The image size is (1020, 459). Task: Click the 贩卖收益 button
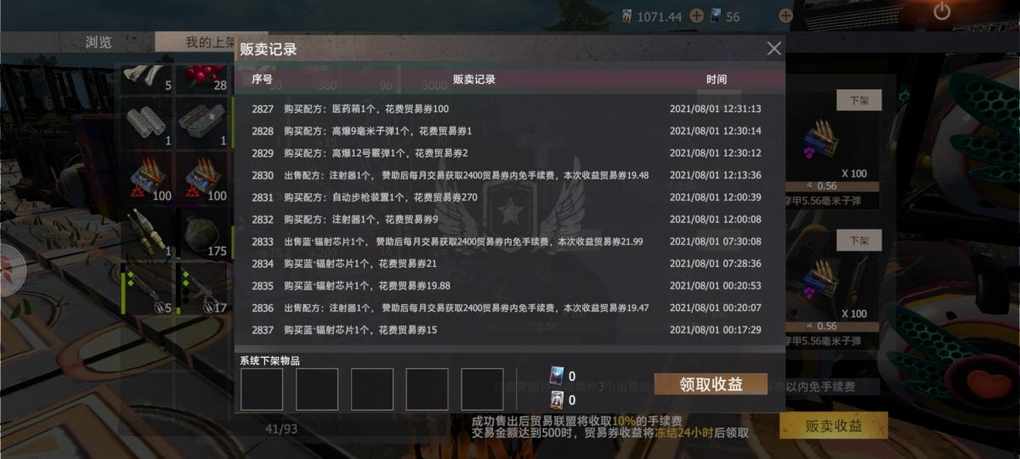[833, 426]
